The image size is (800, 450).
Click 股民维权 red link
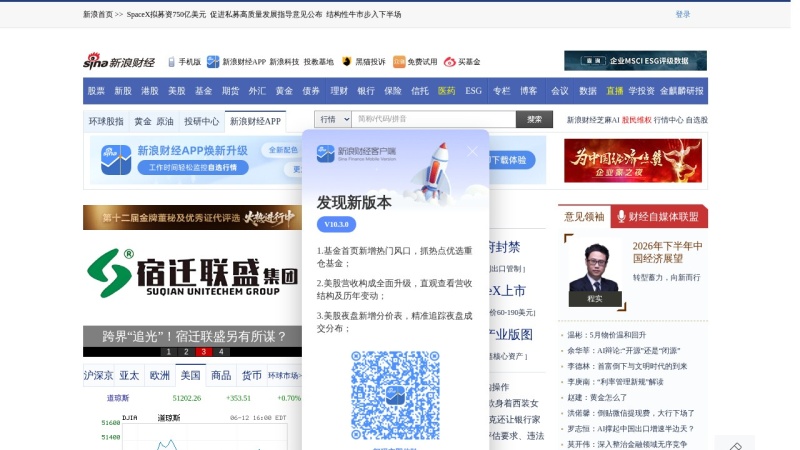tap(636, 120)
